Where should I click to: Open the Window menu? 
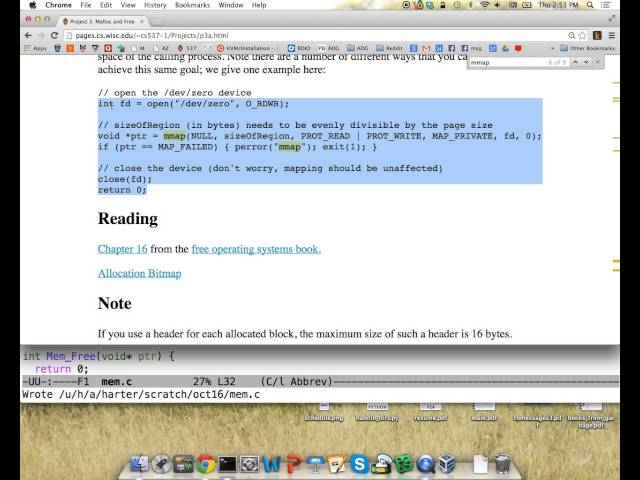(231, 5)
